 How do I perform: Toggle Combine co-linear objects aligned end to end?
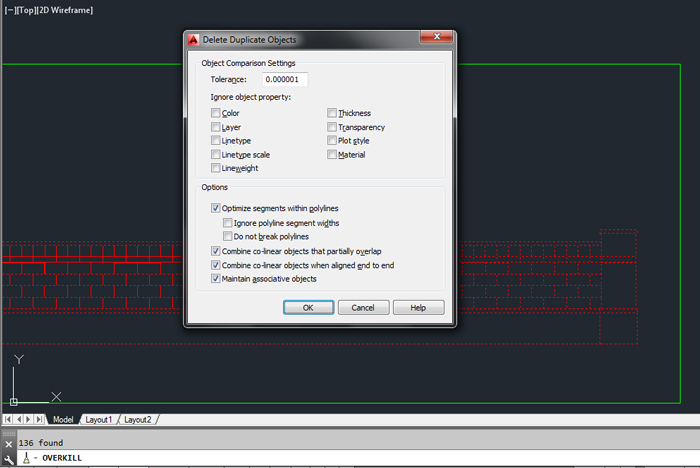216,265
